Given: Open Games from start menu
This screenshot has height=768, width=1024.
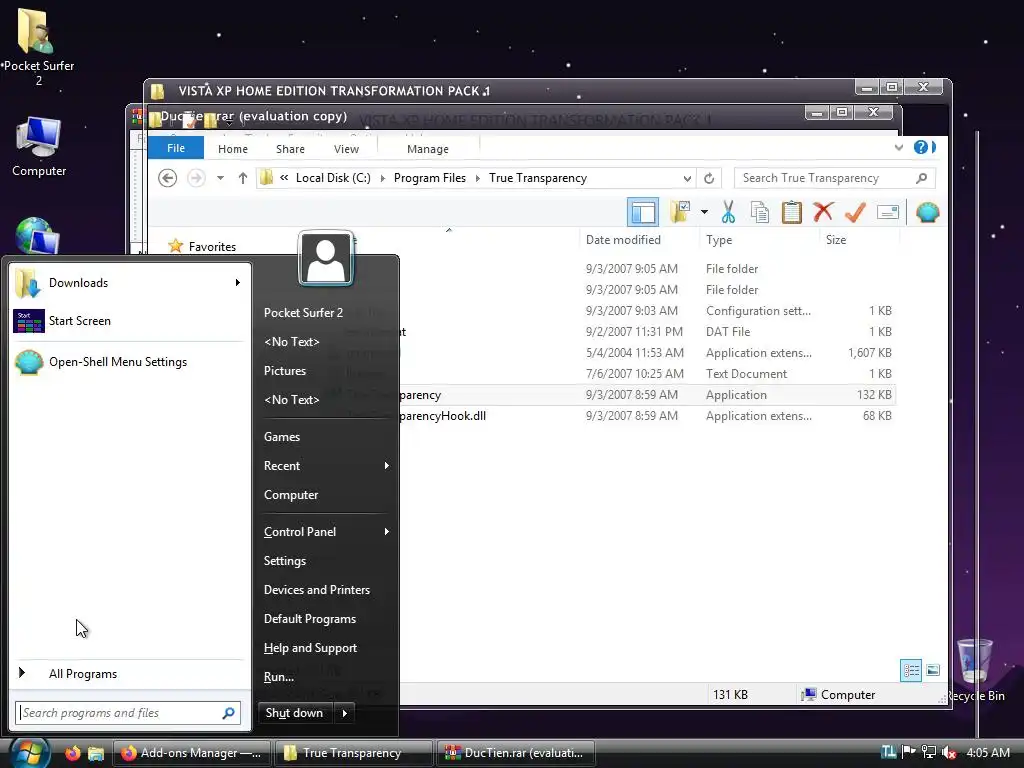Looking at the screenshot, I should [281, 437].
